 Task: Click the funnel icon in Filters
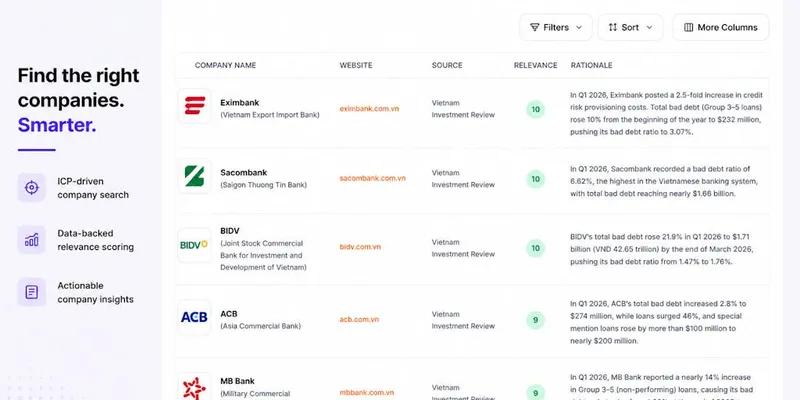(x=534, y=28)
